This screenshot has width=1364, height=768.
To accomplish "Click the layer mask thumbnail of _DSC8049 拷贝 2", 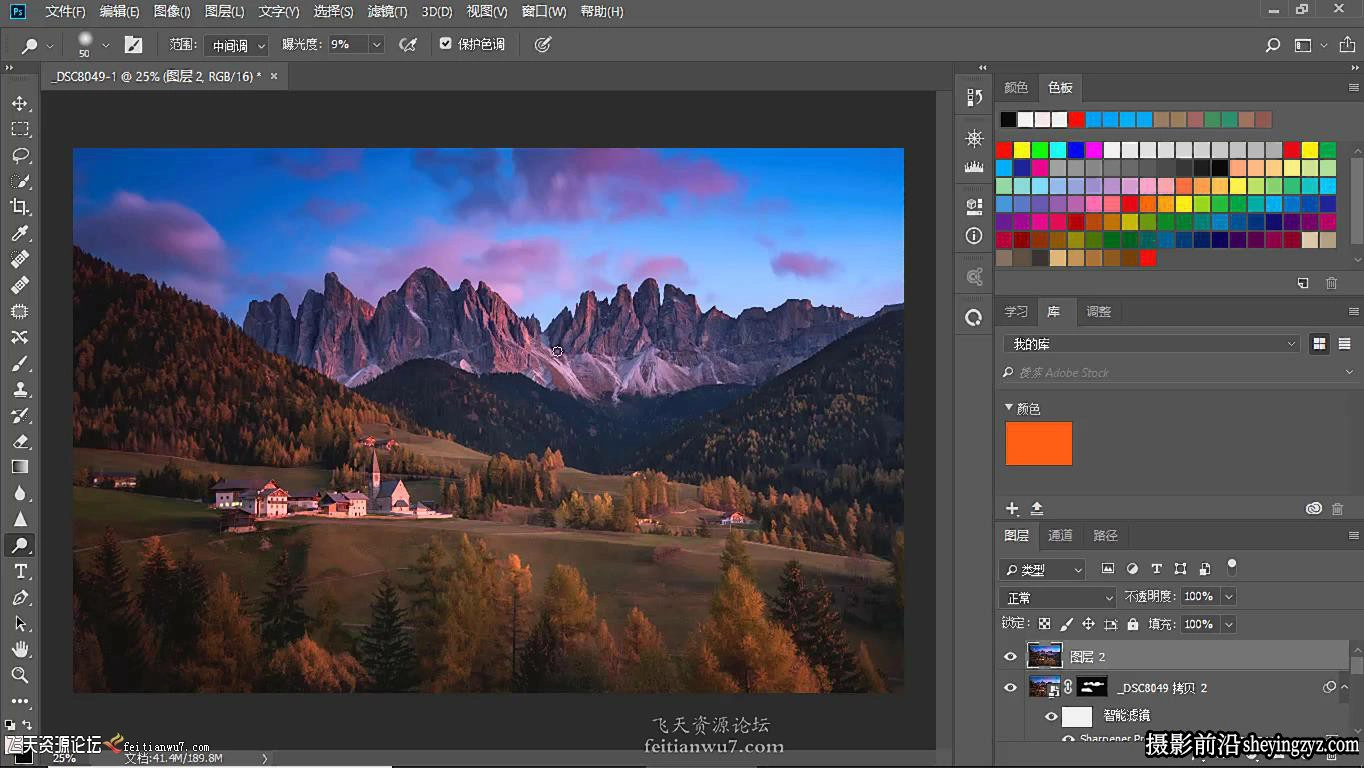I will pyautogui.click(x=1093, y=687).
